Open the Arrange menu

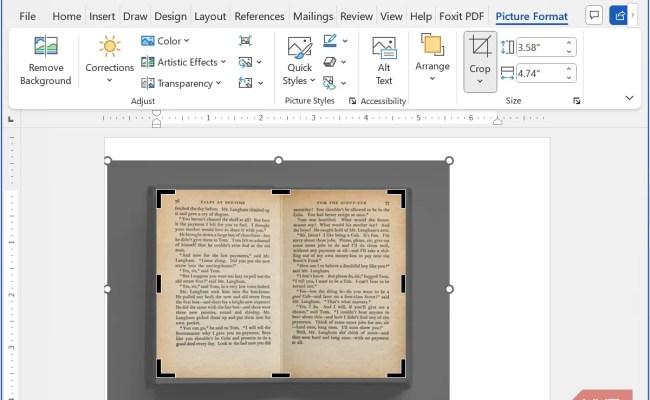[x=432, y=57]
